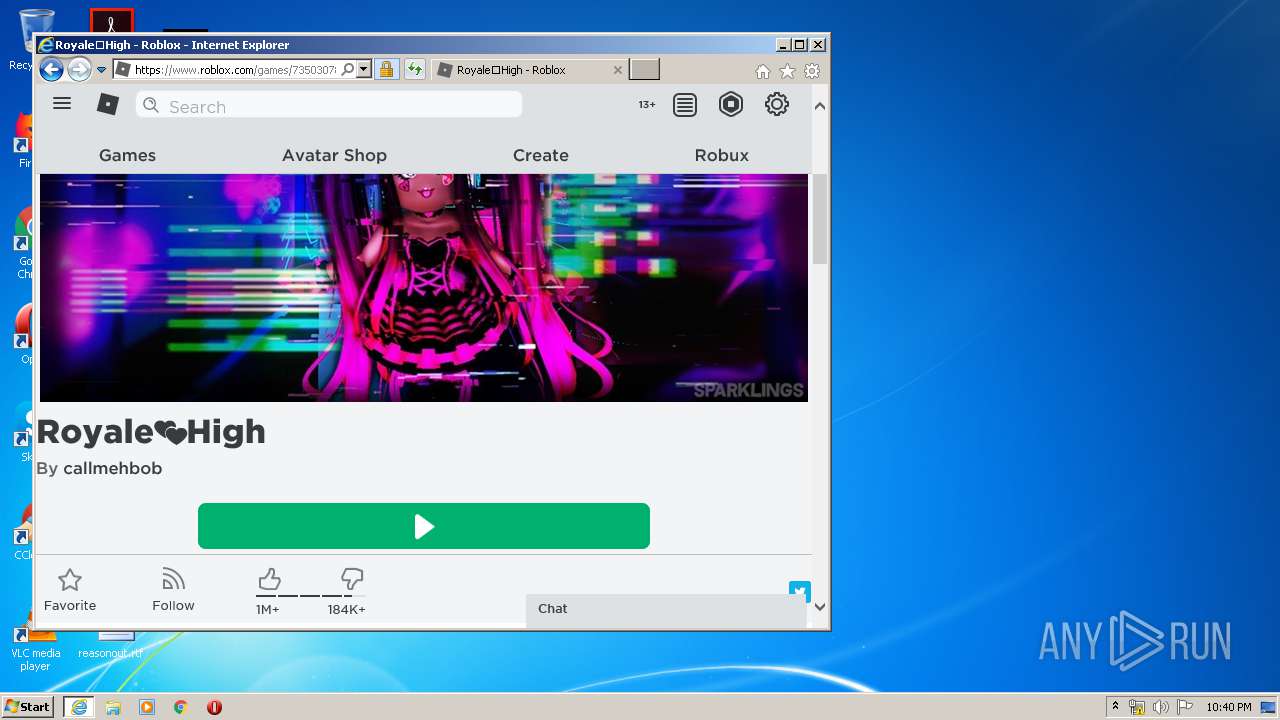Go forward in Internet Explorer
Image resolution: width=1280 pixels, height=720 pixels.
pyautogui.click(x=79, y=69)
